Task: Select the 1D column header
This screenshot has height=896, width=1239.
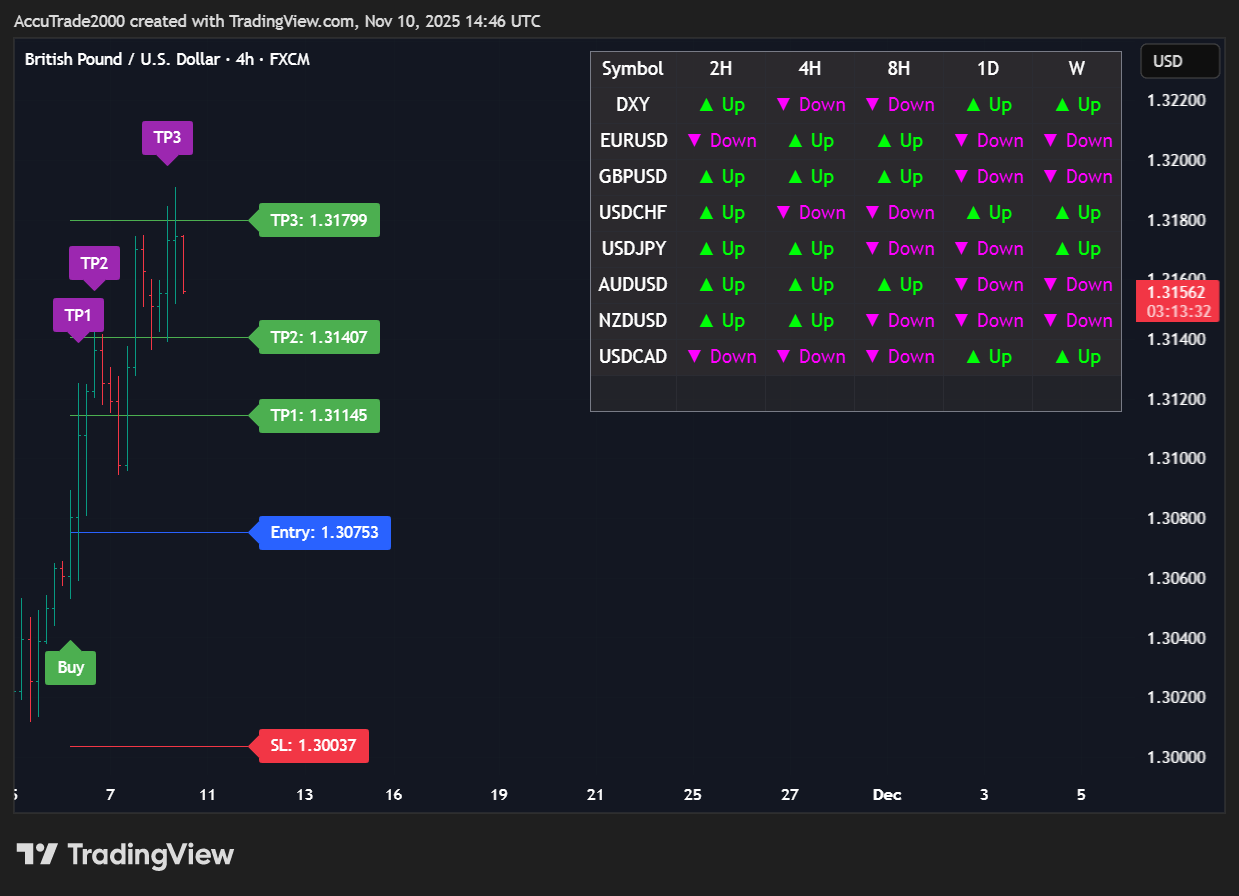Action: click(988, 69)
